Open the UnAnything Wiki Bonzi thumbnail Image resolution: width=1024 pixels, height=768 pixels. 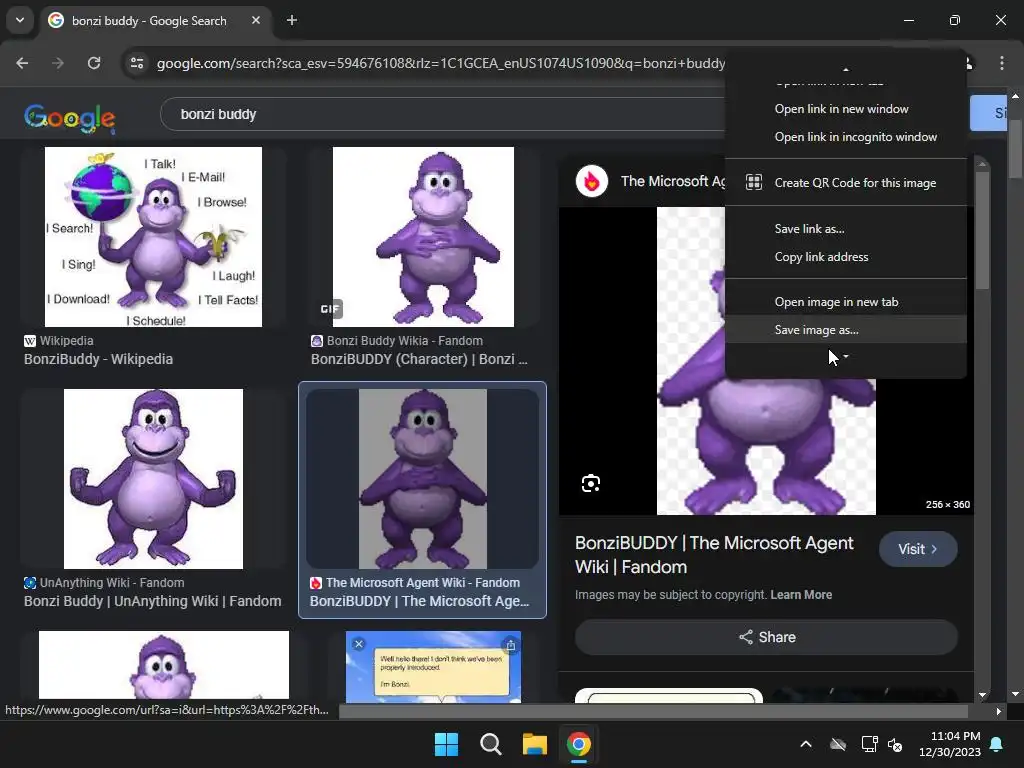pyautogui.click(x=153, y=479)
